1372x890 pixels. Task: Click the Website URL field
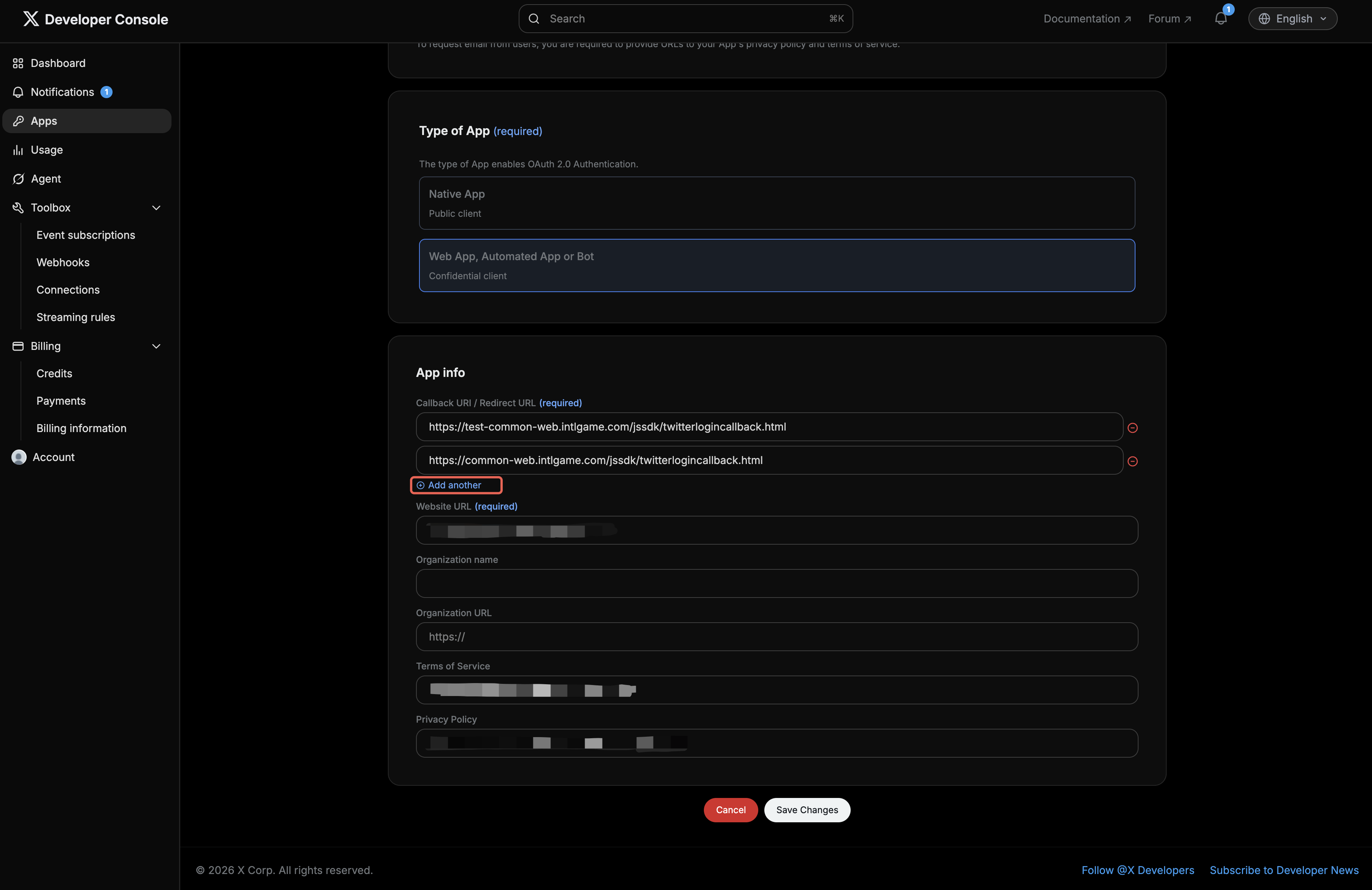click(777, 530)
